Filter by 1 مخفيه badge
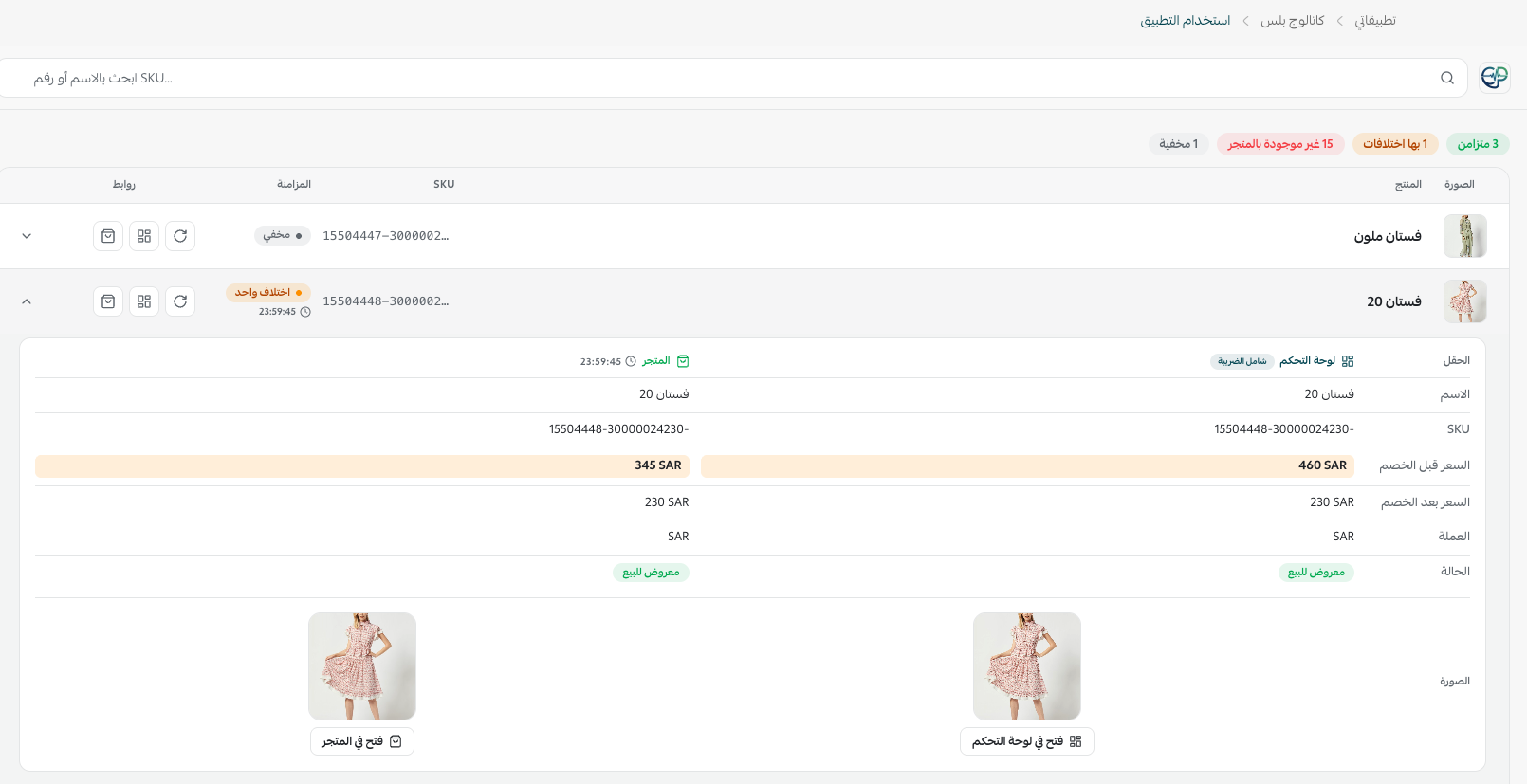 point(1178,144)
